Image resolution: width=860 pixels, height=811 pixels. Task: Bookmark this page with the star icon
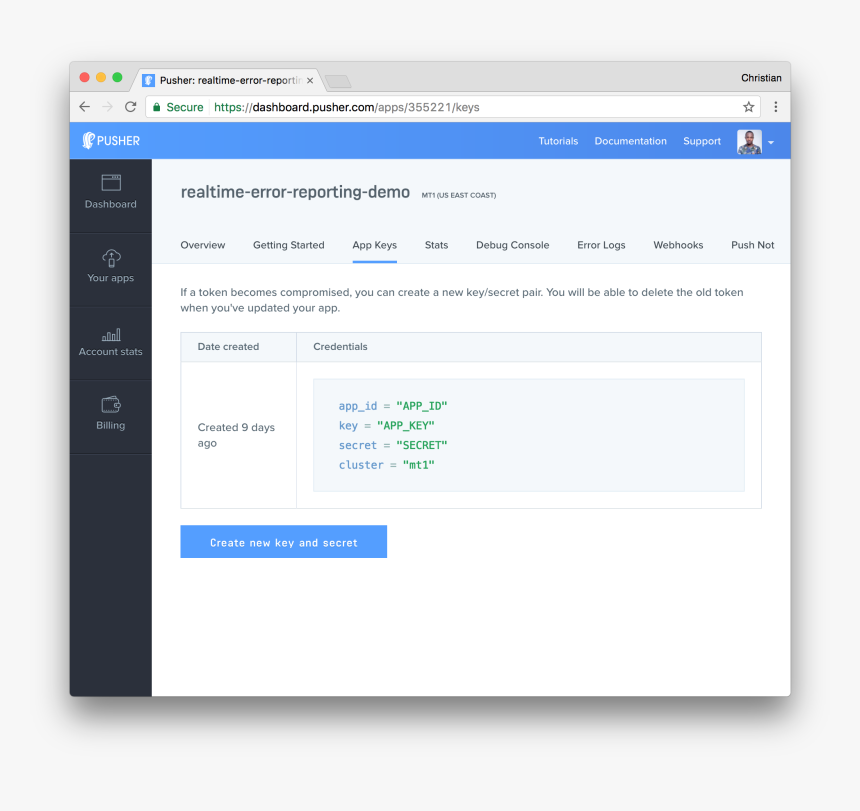coord(749,107)
